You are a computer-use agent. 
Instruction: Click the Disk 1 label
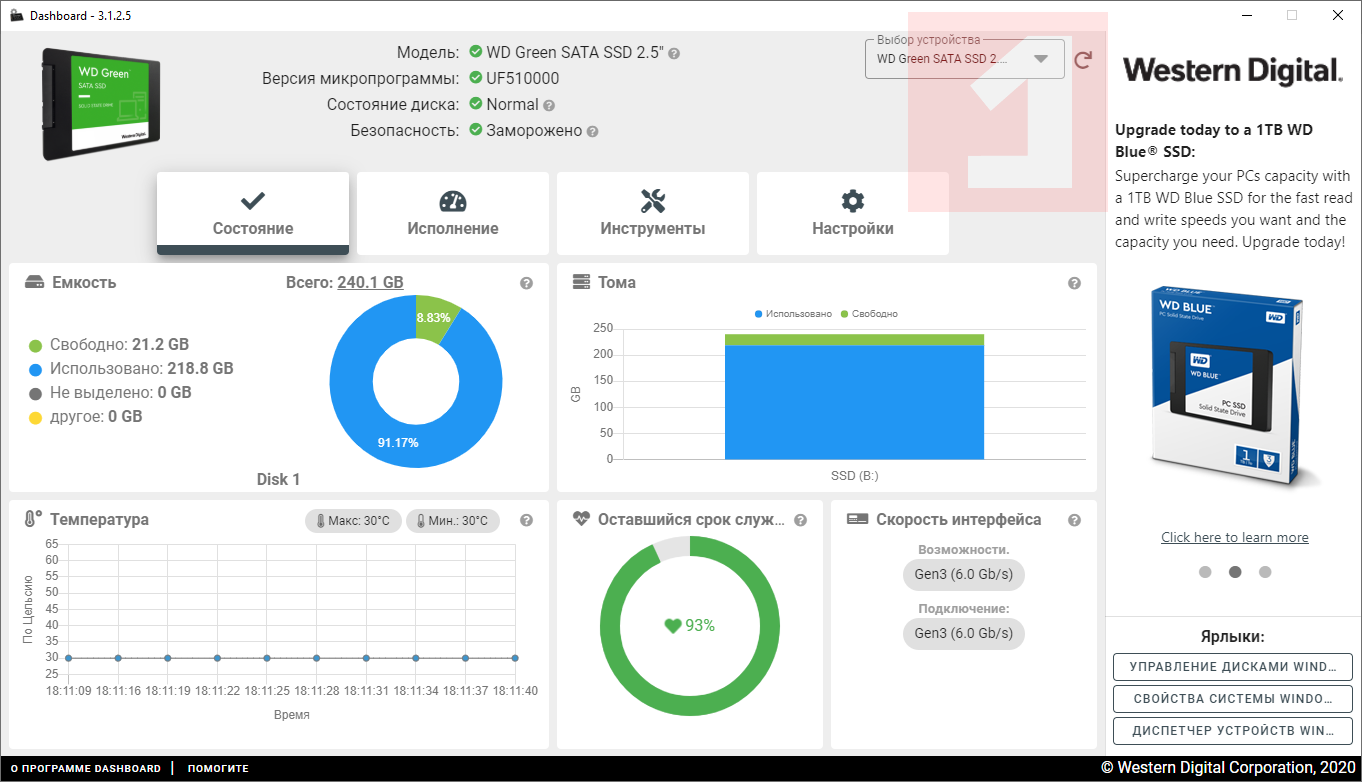(x=278, y=479)
